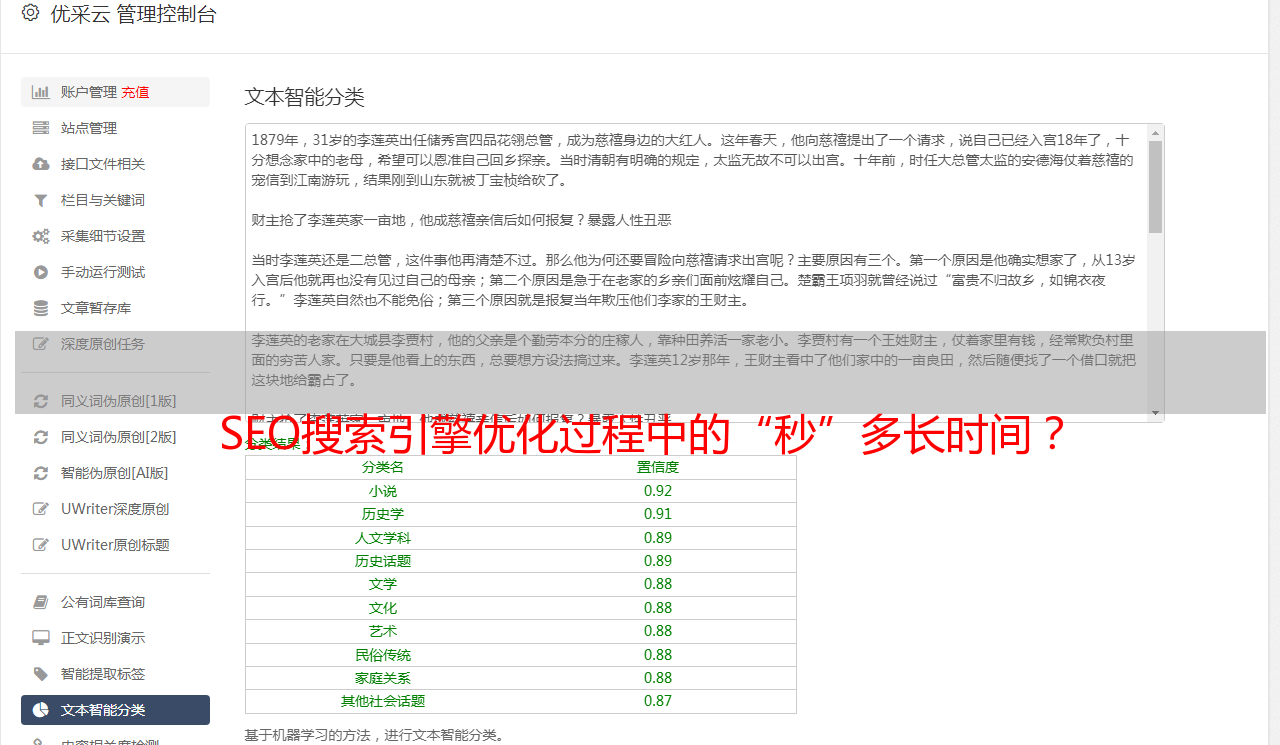The height and width of the screenshot is (745, 1280).
Task: Click the 民俗传统 category cell
Action: pos(383,655)
